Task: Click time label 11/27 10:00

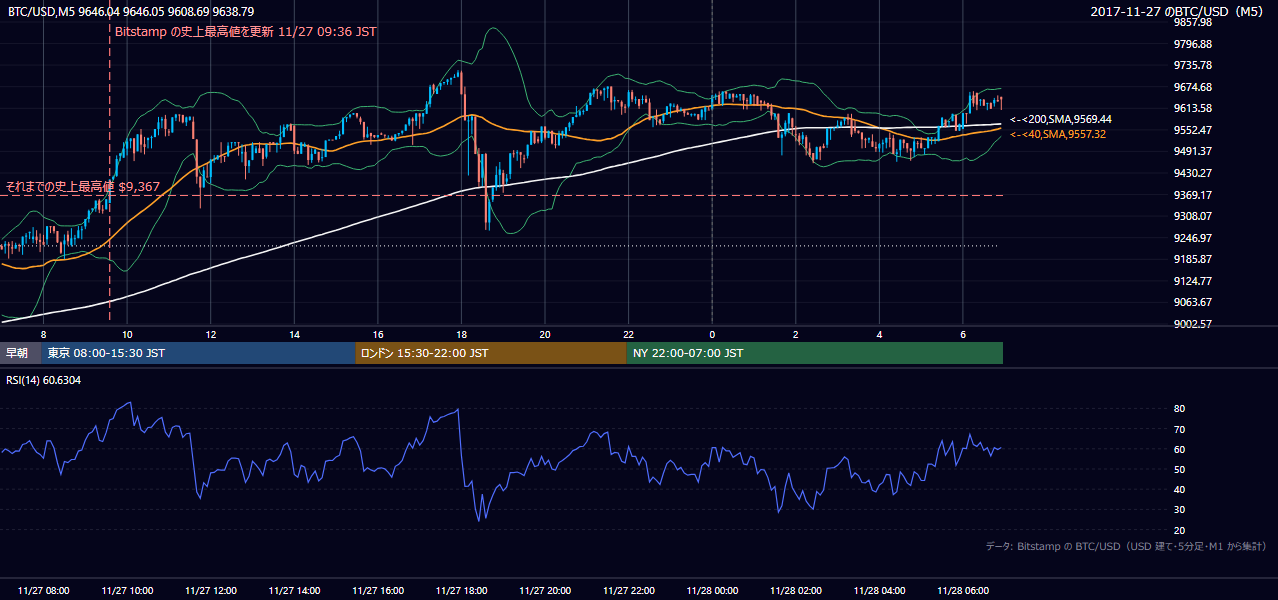Action: 127,590
